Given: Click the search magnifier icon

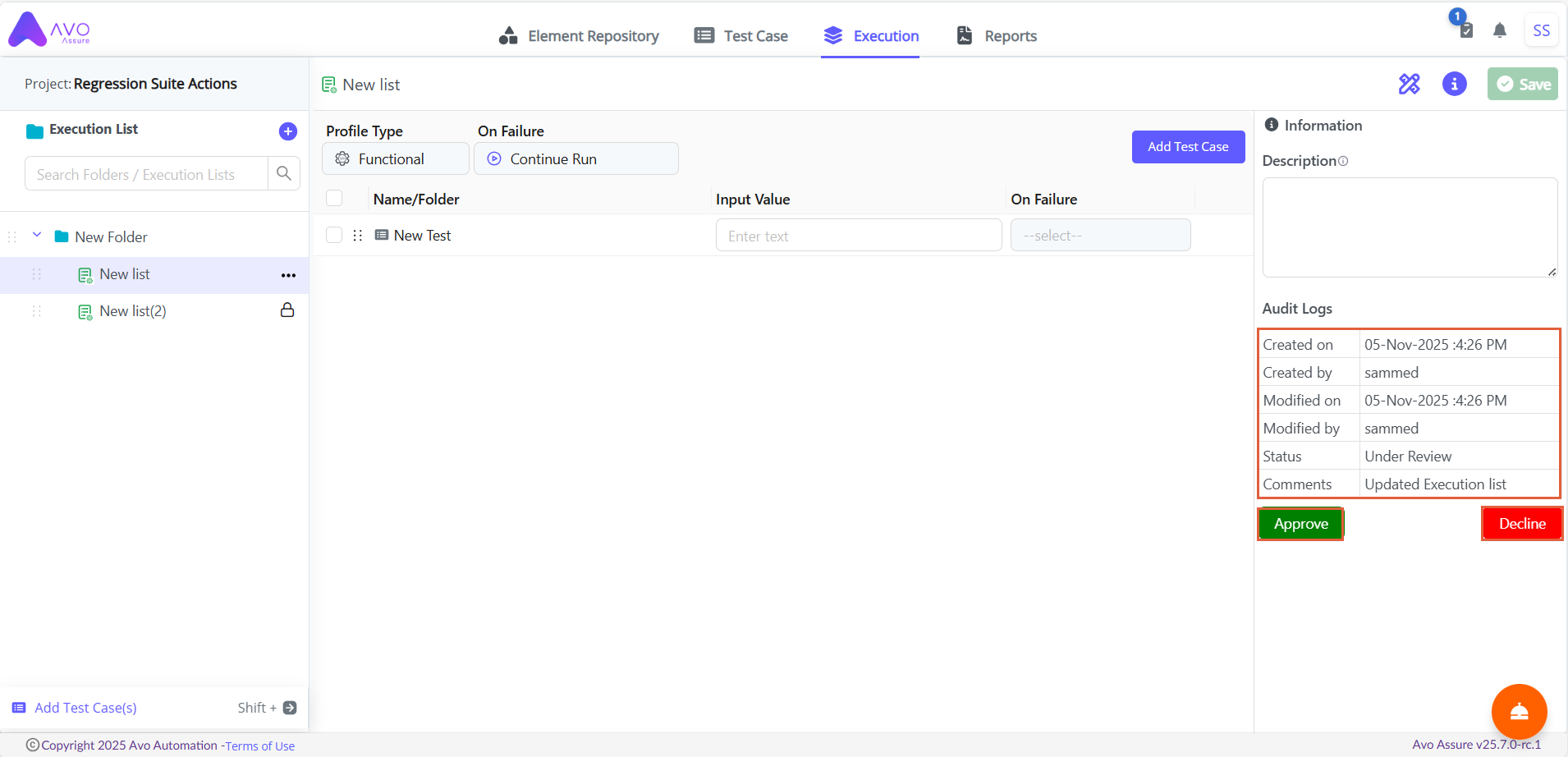Looking at the screenshot, I should 284,174.
